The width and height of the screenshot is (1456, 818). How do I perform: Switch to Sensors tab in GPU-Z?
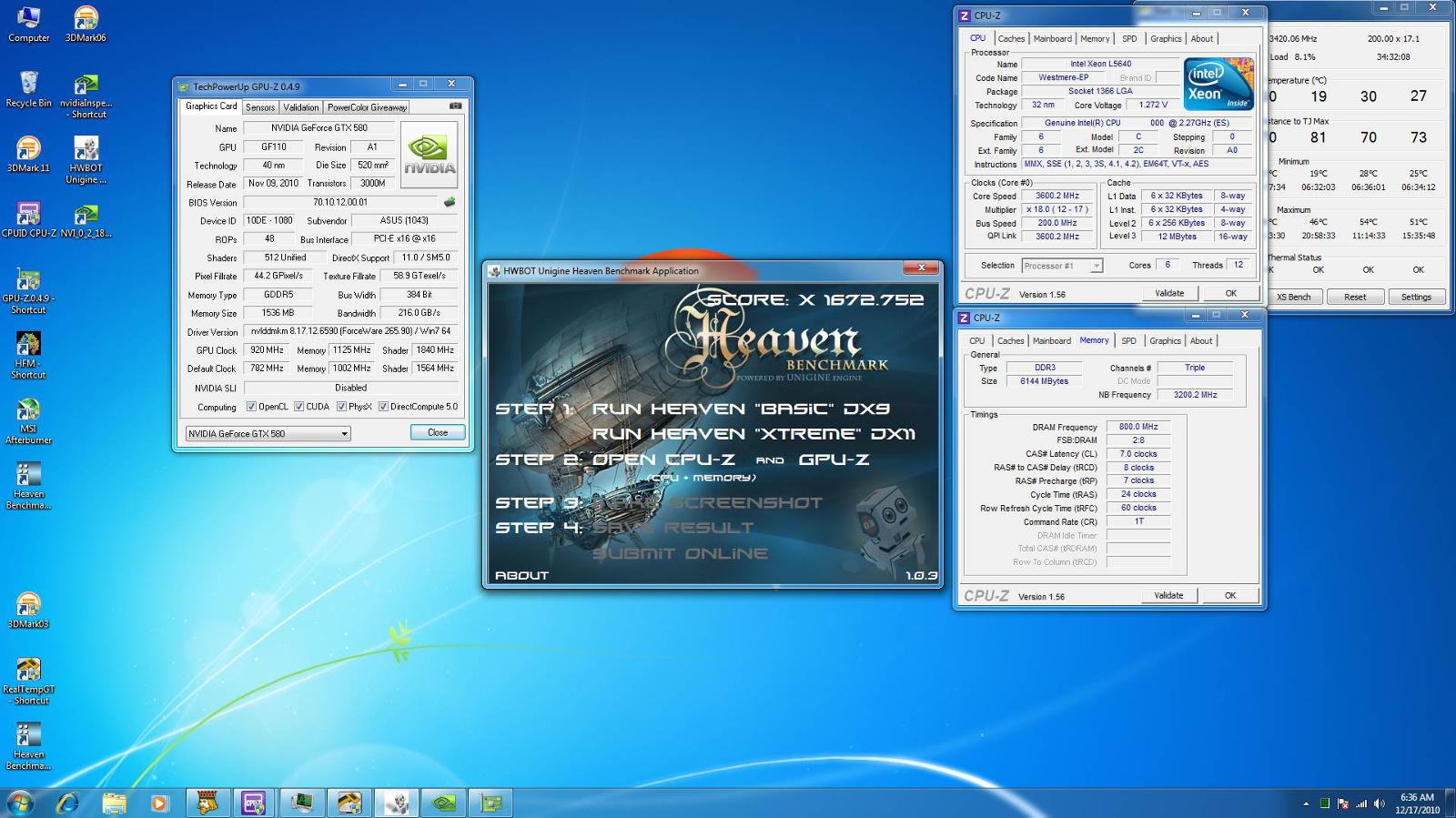tap(260, 107)
